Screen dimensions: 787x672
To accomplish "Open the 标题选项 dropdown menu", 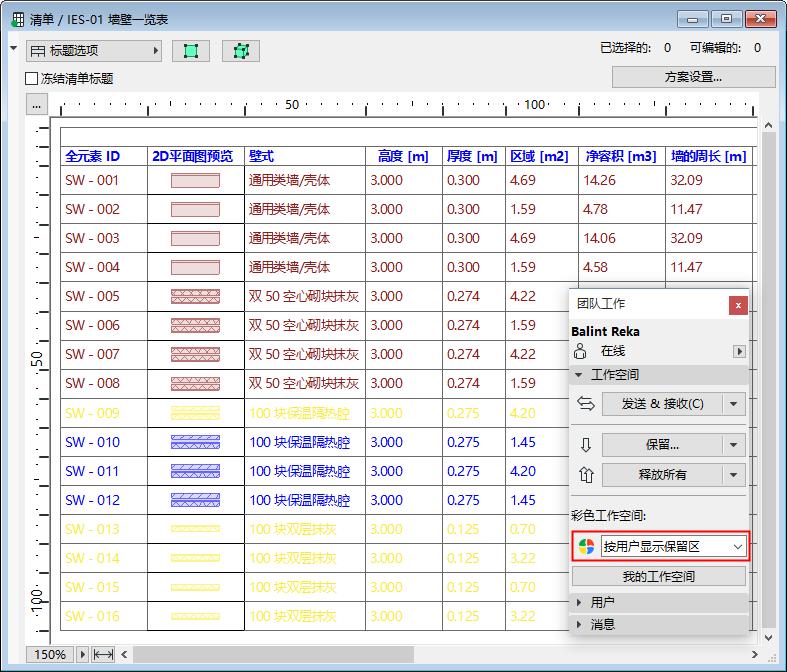I will [93, 51].
